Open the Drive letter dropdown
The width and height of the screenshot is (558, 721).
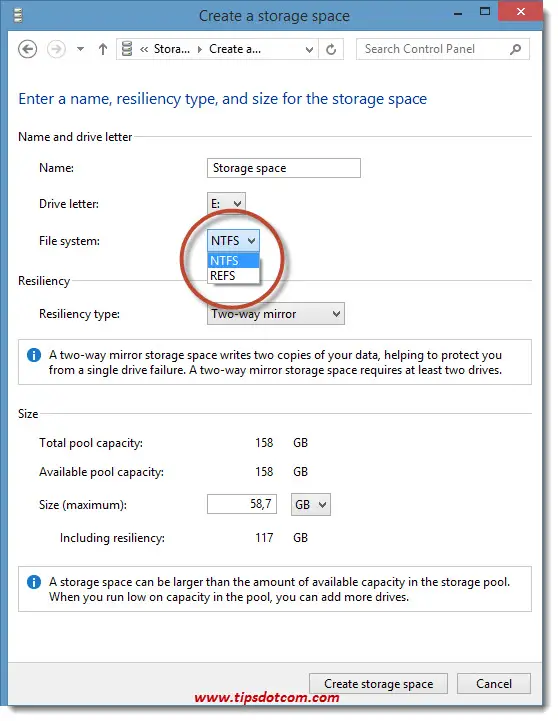pyautogui.click(x=227, y=203)
